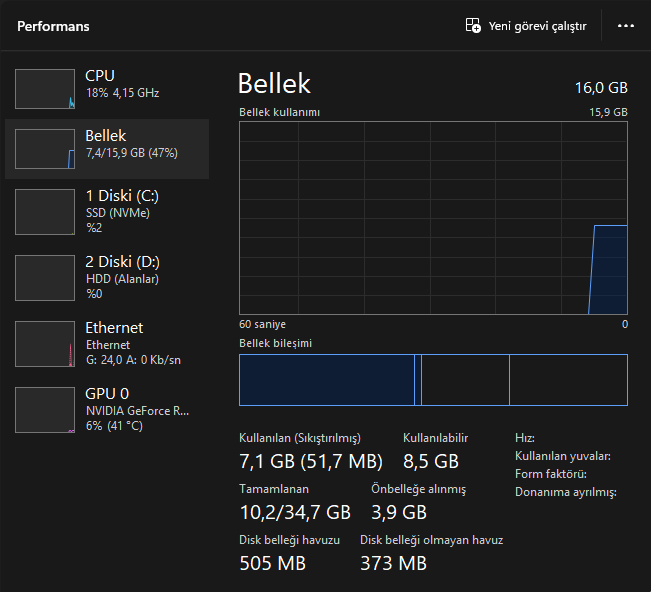651x592 pixels.
Task: Open the 1 Diski (C:) graph thumbnail
Action: (x=45, y=211)
